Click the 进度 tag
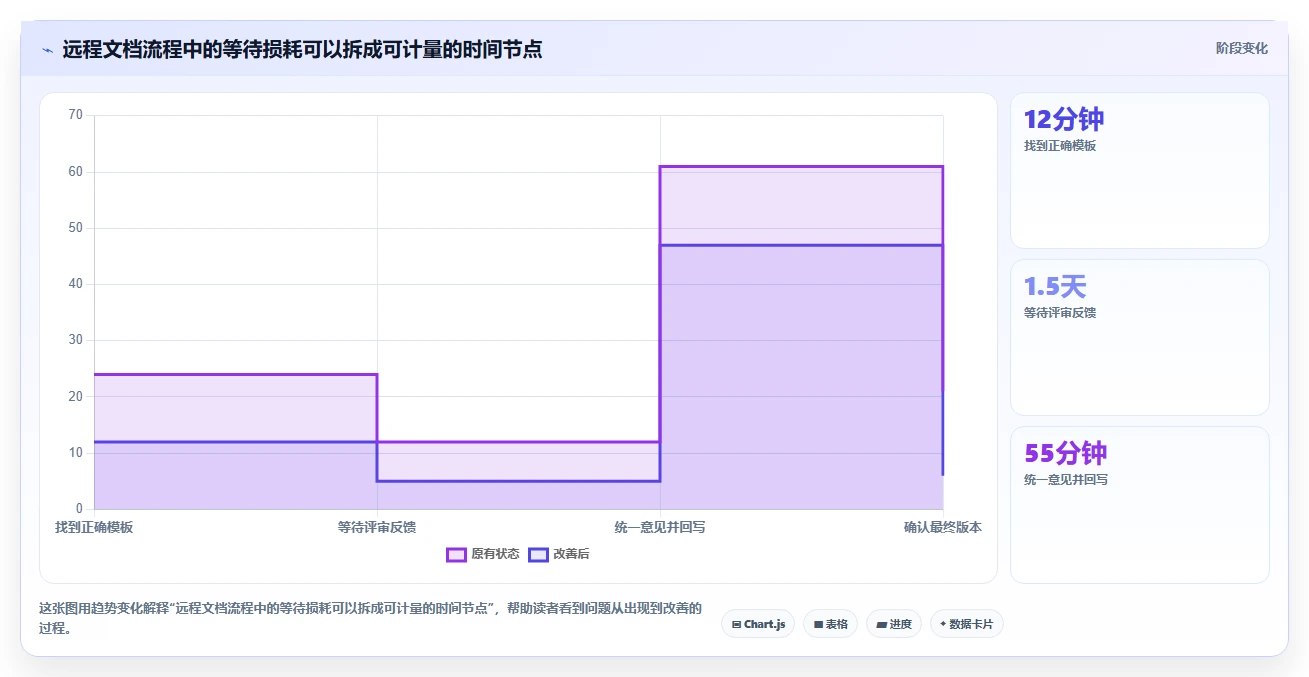This screenshot has height=677, width=1309. pyautogui.click(x=893, y=624)
